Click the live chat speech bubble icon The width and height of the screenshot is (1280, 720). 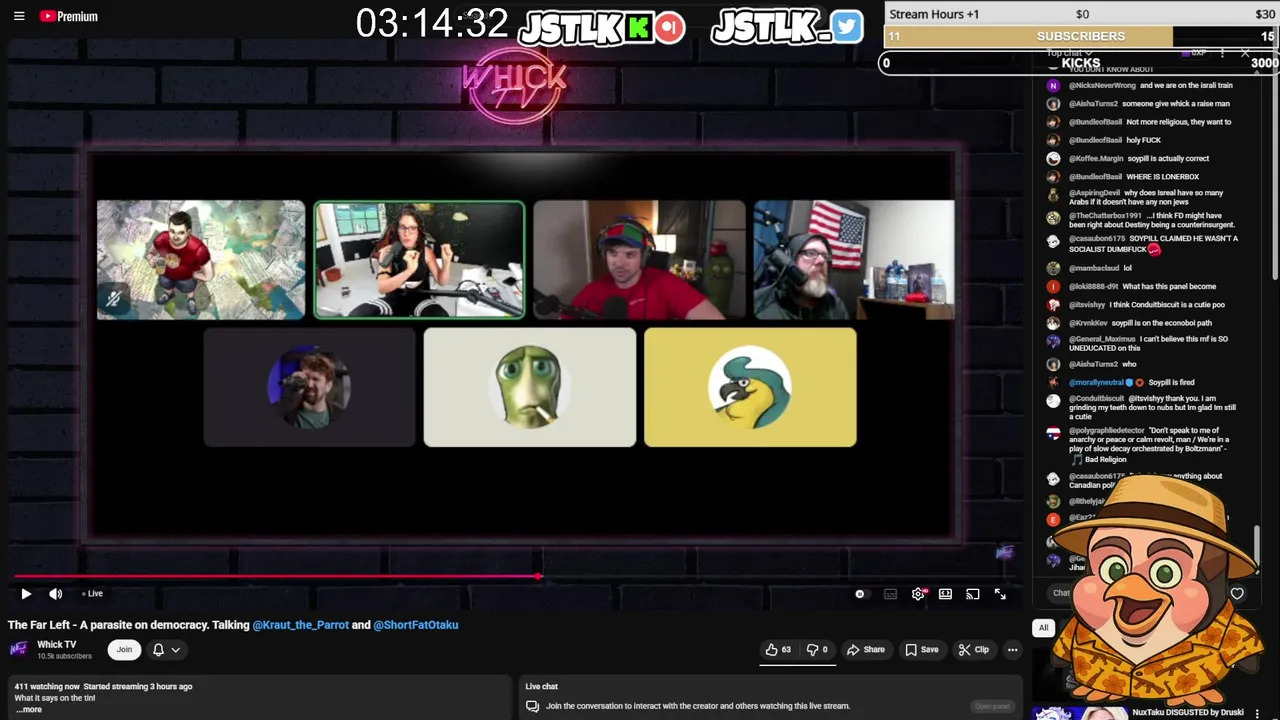[x=533, y=706]
